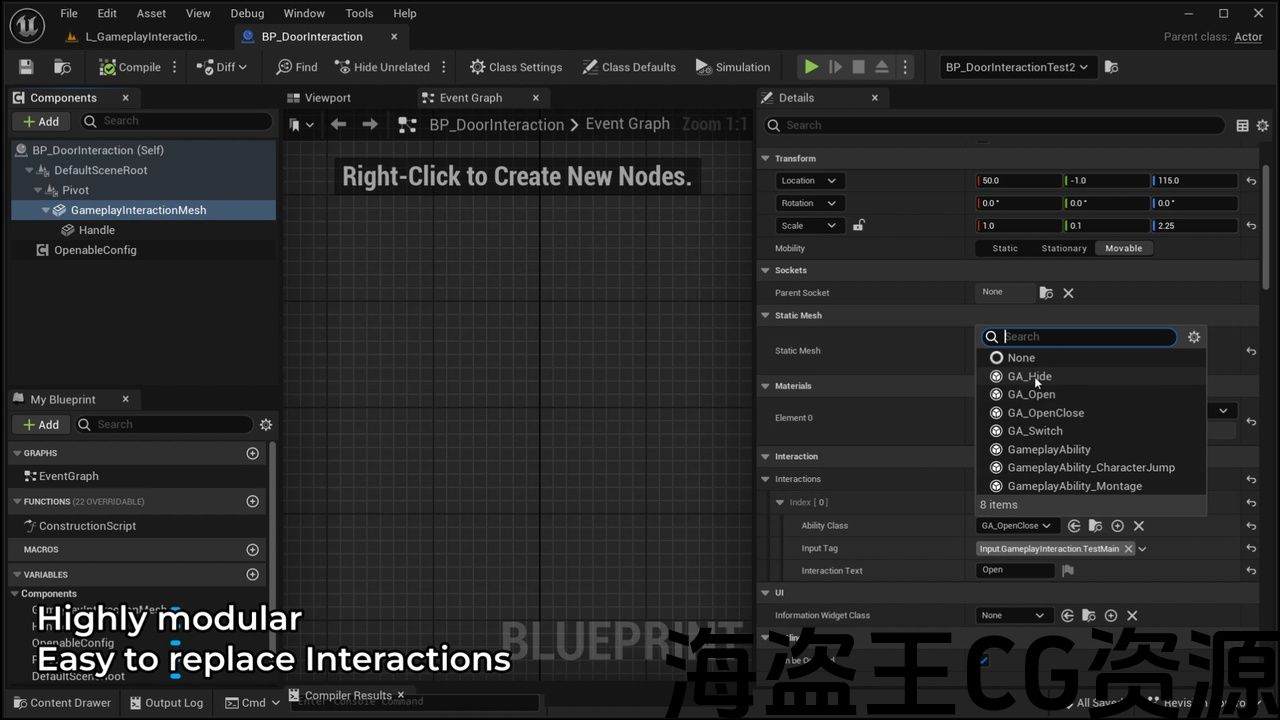Open the Diff dropdown
Screen dimensions: 1280x720
221,67
